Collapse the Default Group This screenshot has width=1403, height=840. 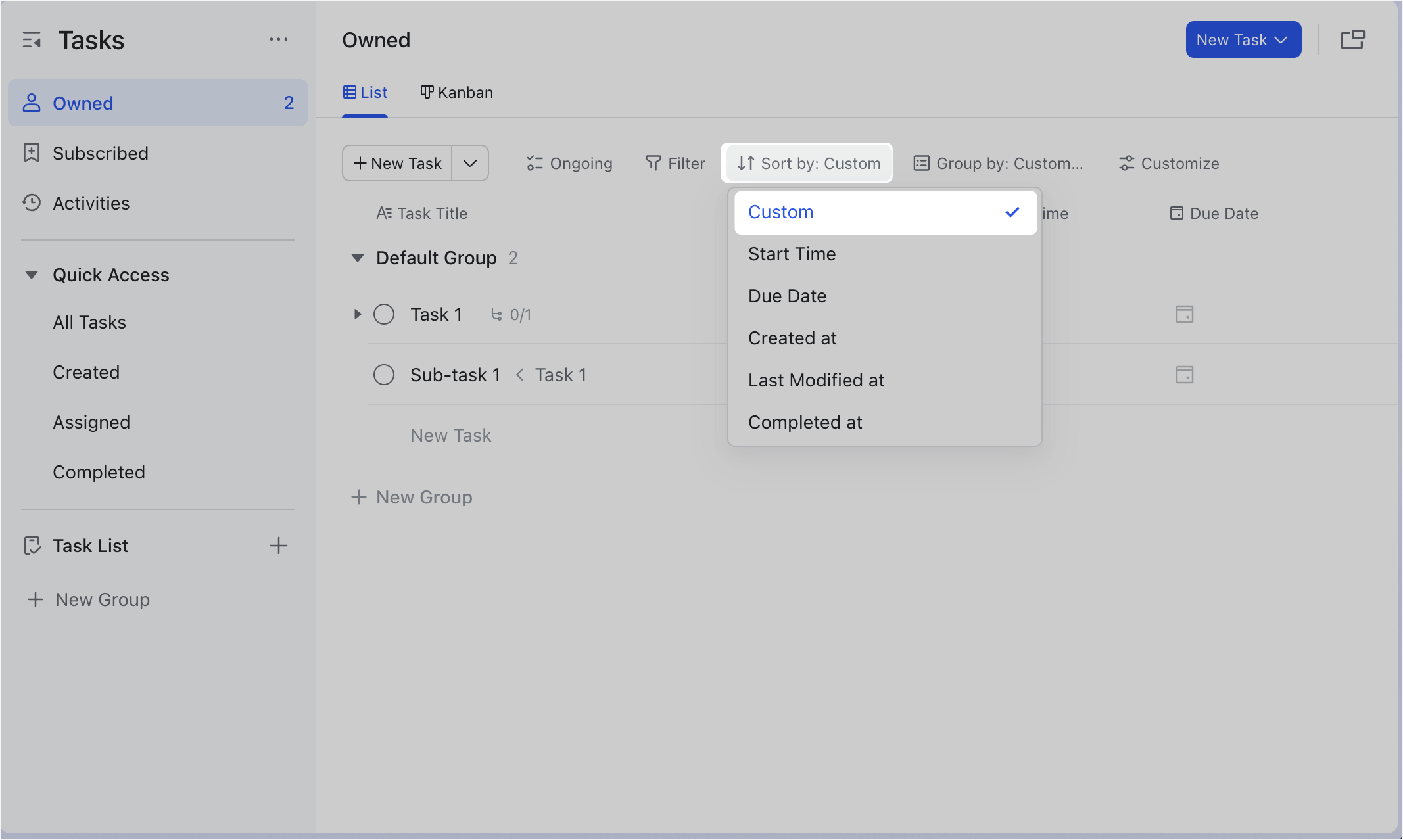pos(358,258)
